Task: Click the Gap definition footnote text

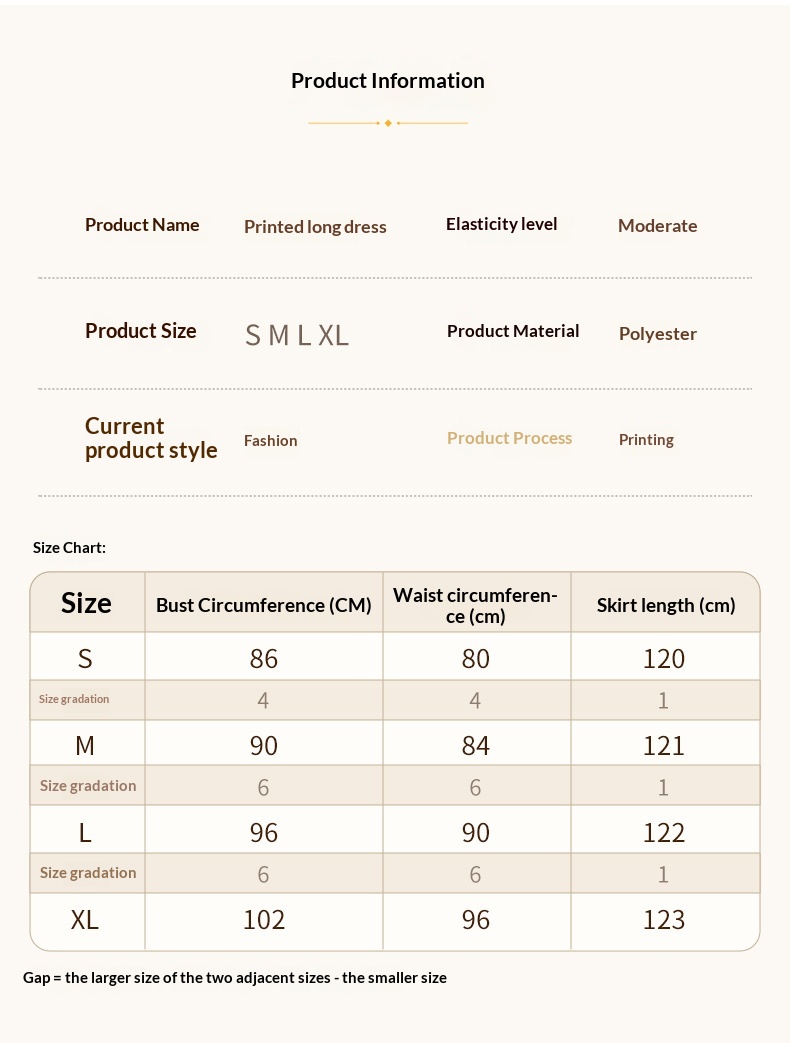Action: tap(235, 977)
